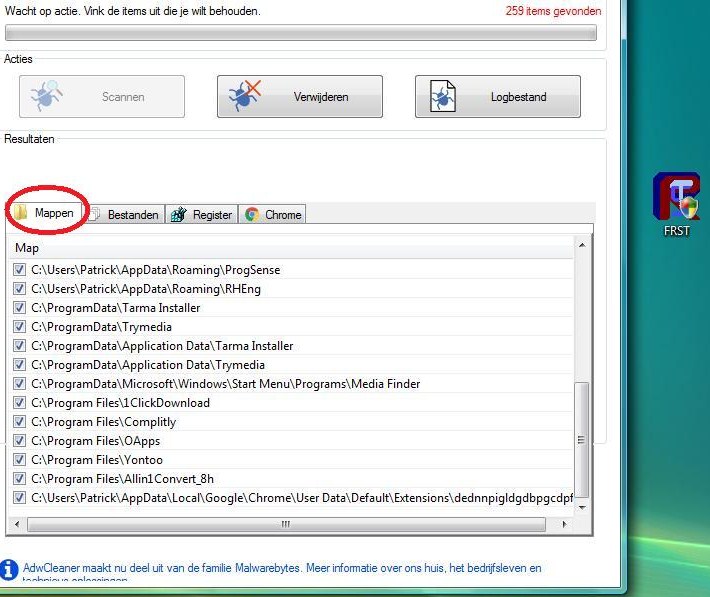This screenshot has height=597, width=710.
Task: Click the '259 items gevonden' status text
Action: coord(553,11)
